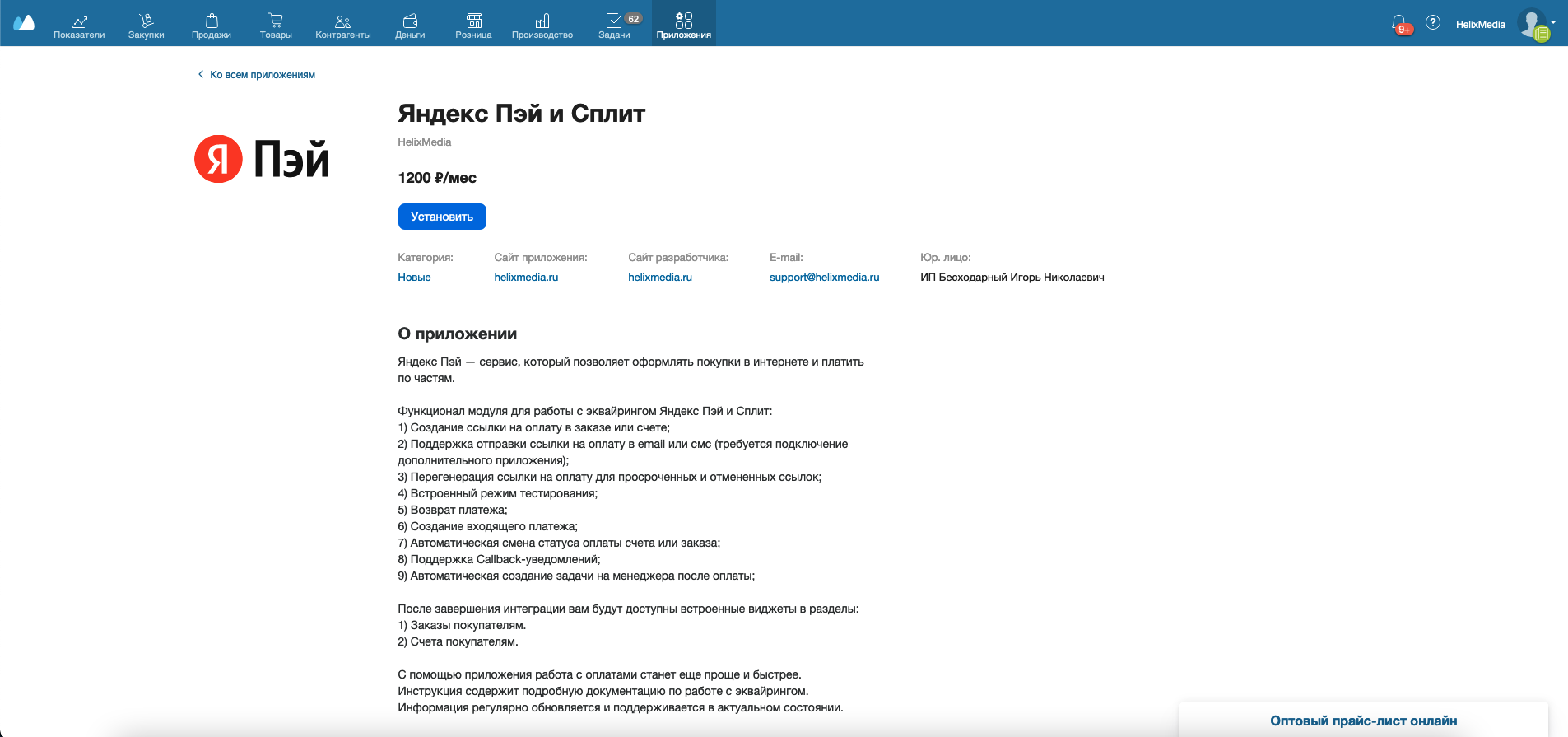Image resolution: width=1568 pixels, height=737 pixels.
Task: Select the Приложения tab
Action: (684, 25)
